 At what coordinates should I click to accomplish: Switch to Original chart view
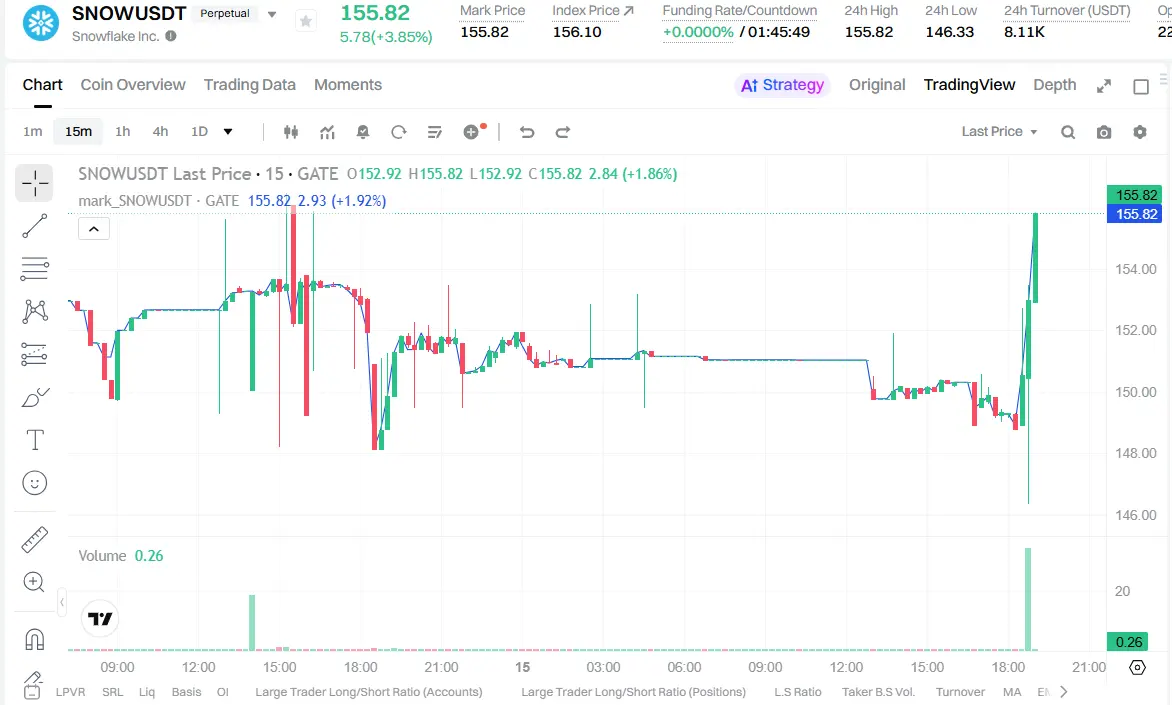pyautogui.click(x=877, y=84)
